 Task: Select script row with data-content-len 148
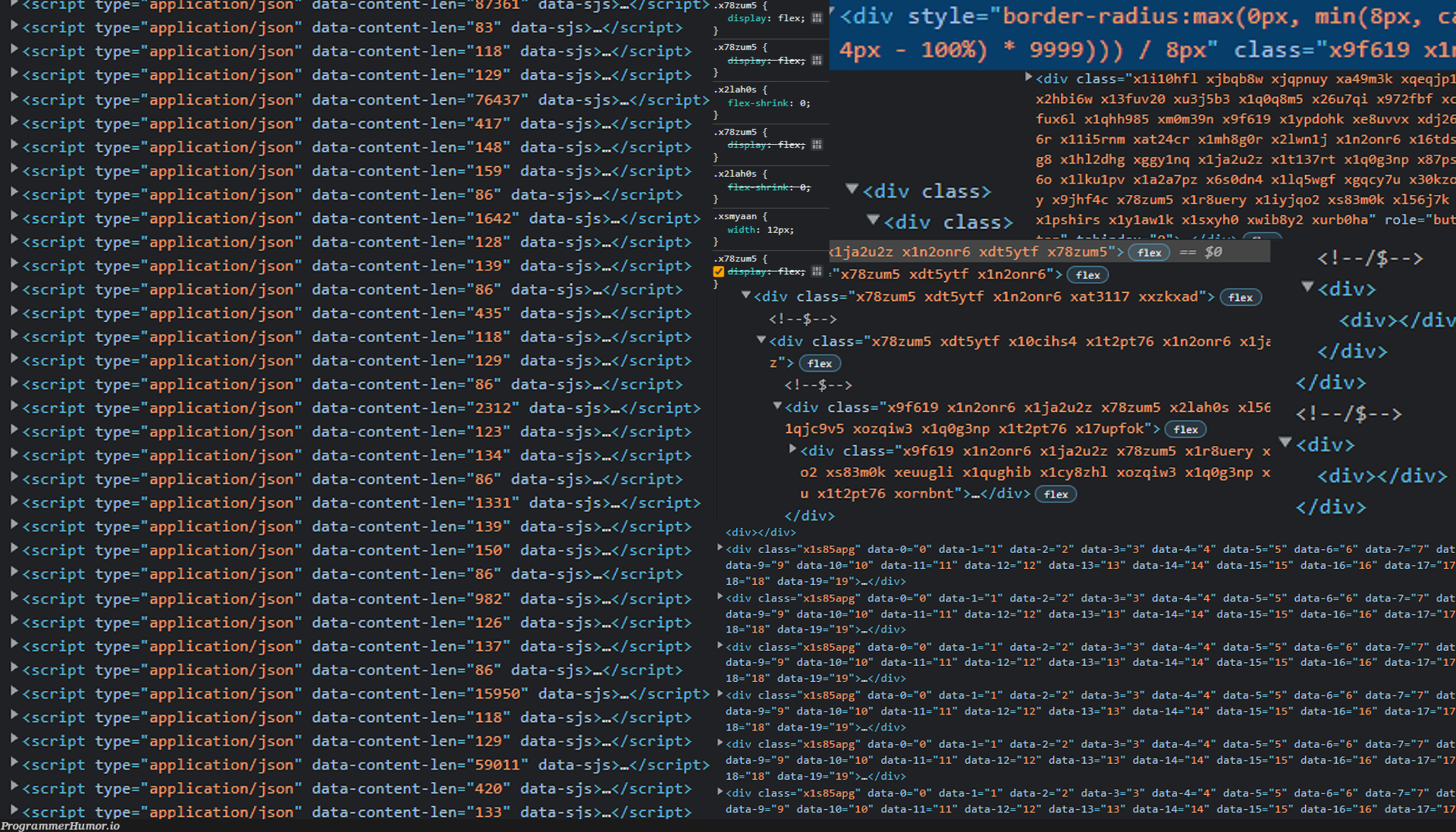pyautogui.click(x=356, y=147)
